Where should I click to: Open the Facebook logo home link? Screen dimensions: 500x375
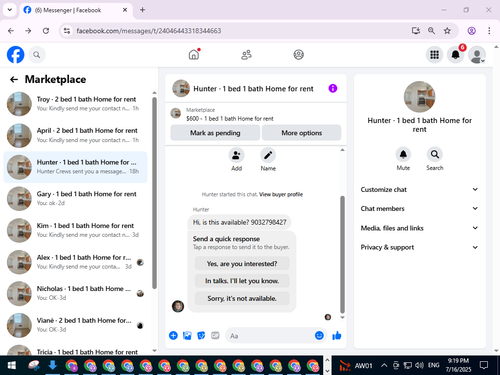click(15, 55)
